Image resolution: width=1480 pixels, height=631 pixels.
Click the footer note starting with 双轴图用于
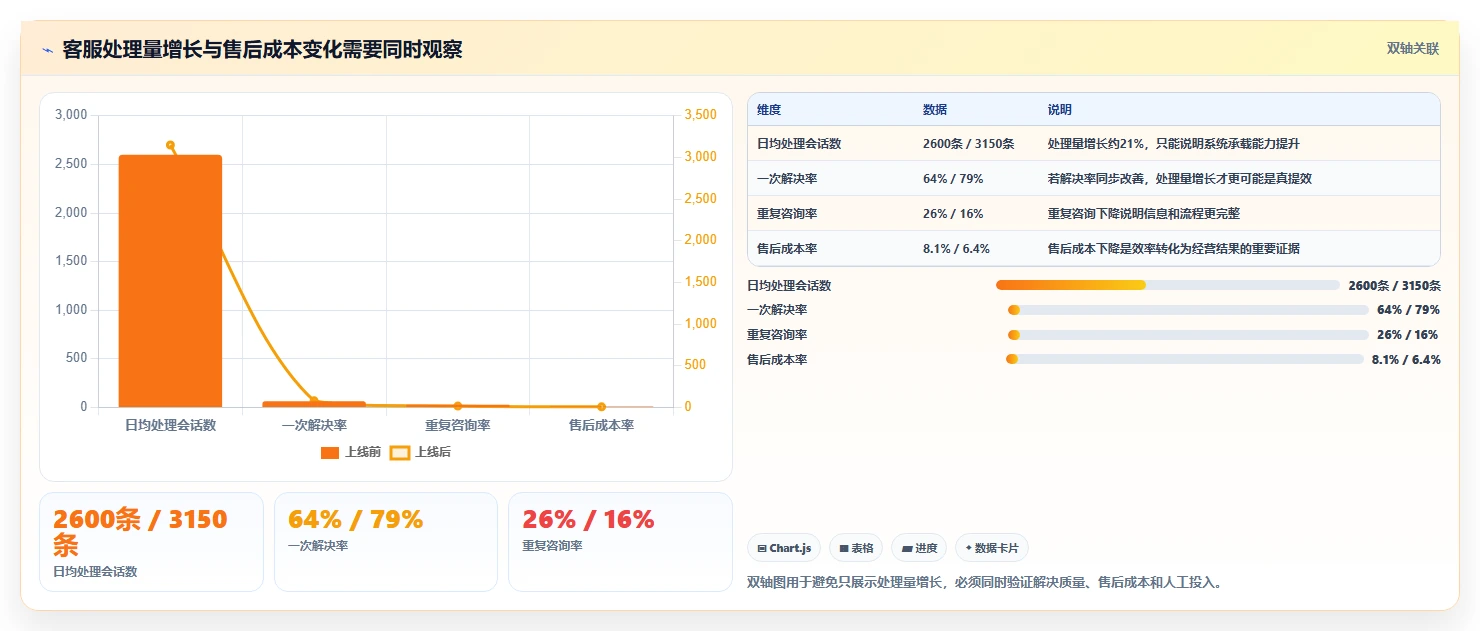(x=985, y=582)
